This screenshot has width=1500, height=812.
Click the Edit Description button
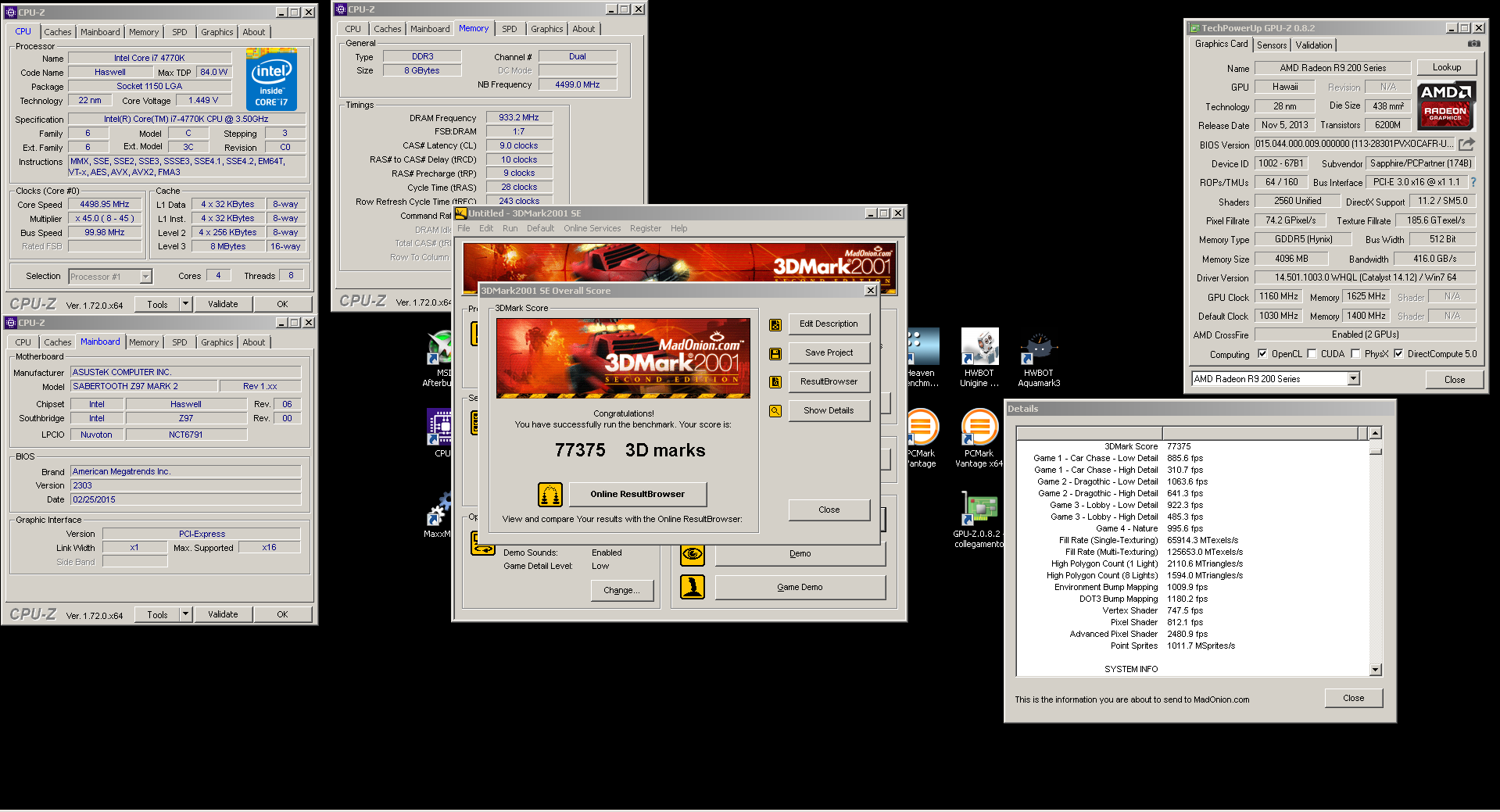[x=829, y=324]
